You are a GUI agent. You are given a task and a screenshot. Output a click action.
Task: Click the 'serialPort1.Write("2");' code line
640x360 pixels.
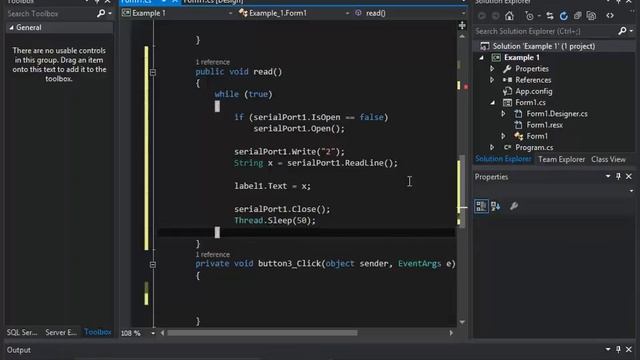289,151
